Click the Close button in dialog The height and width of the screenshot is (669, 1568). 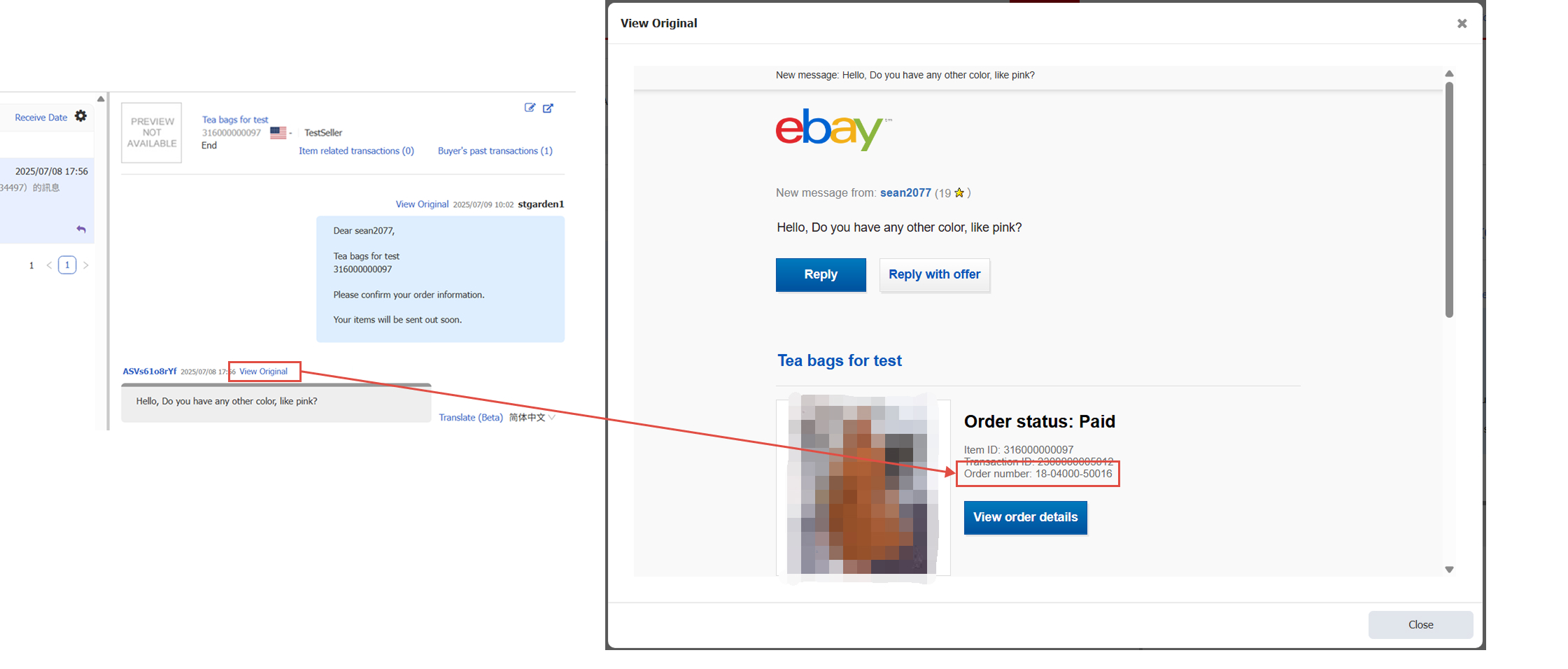click(1420, 624)
